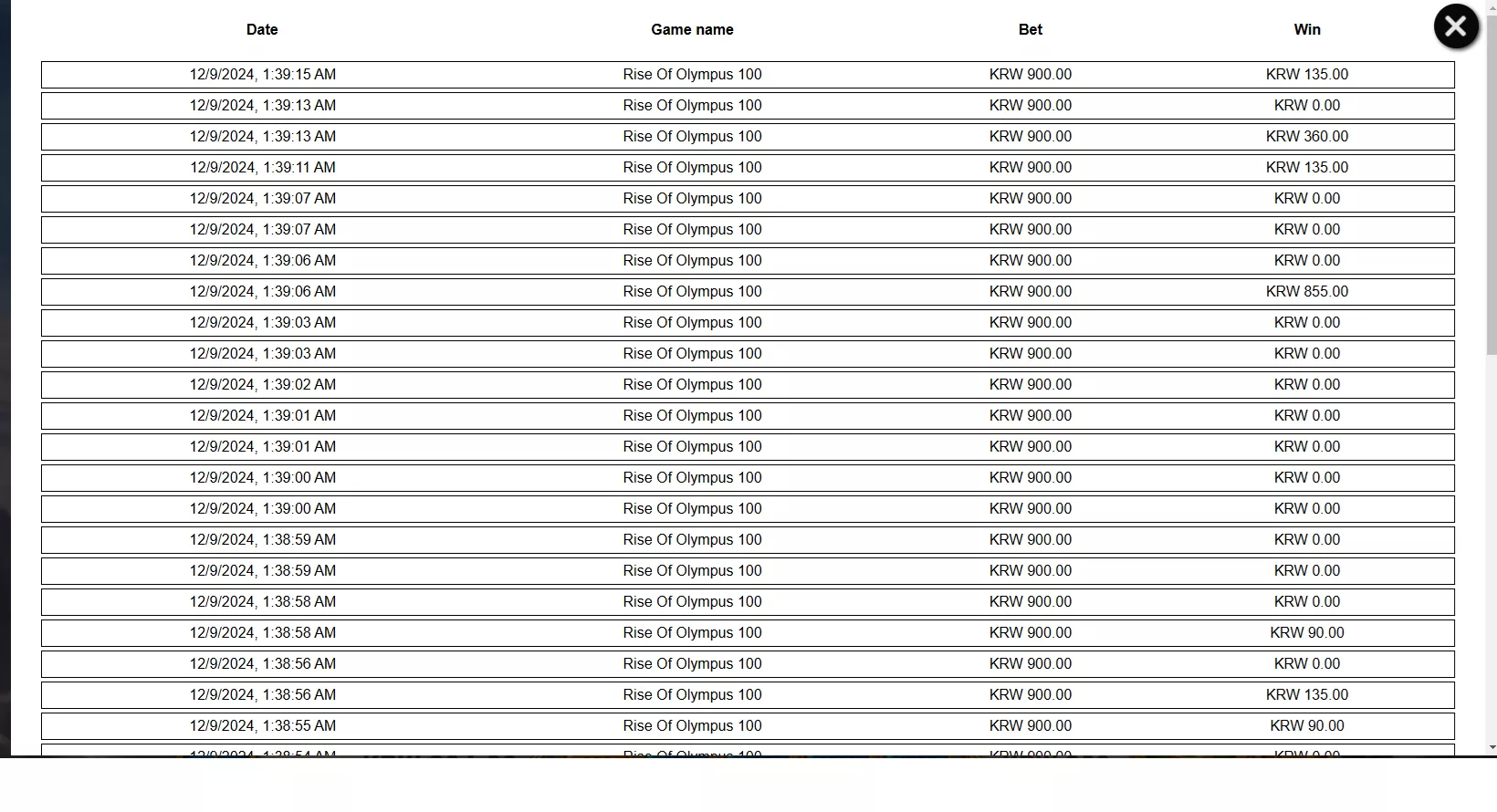
Task: Select the row with KRW 360.00 win
Action: coord(748,137)
